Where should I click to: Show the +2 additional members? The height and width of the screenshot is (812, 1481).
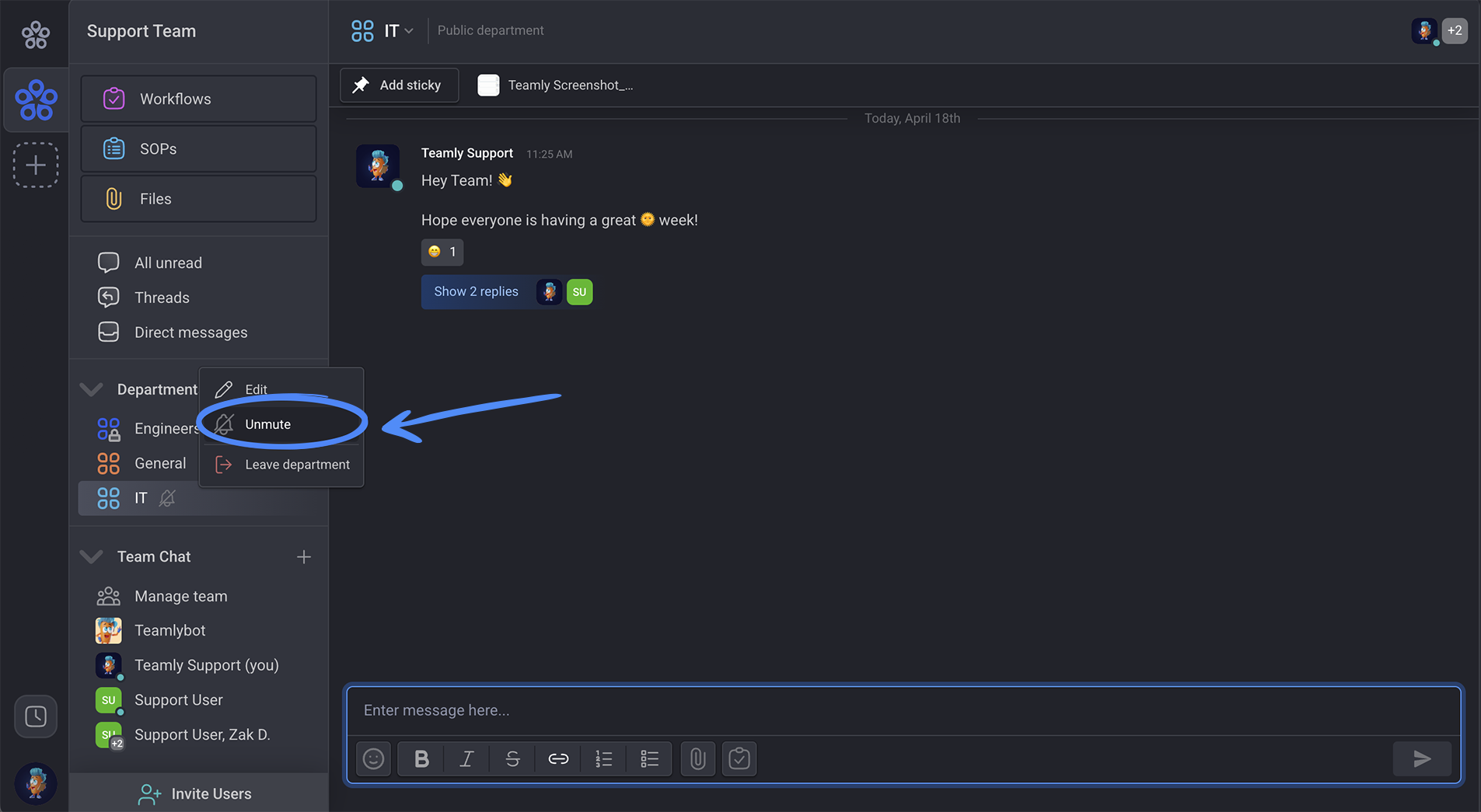(x=1455, y=30)
